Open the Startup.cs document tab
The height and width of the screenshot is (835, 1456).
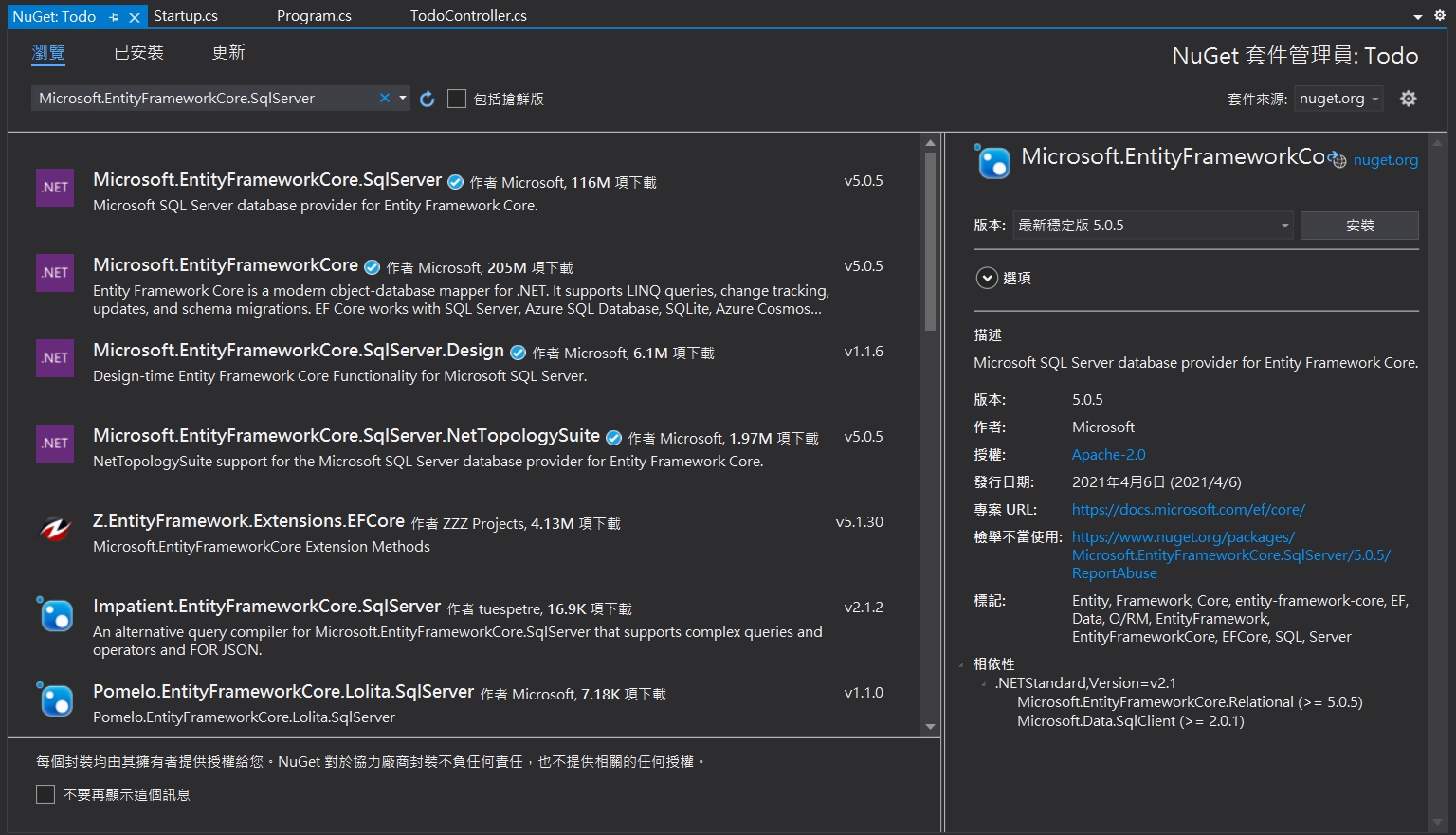coord(186,16)
